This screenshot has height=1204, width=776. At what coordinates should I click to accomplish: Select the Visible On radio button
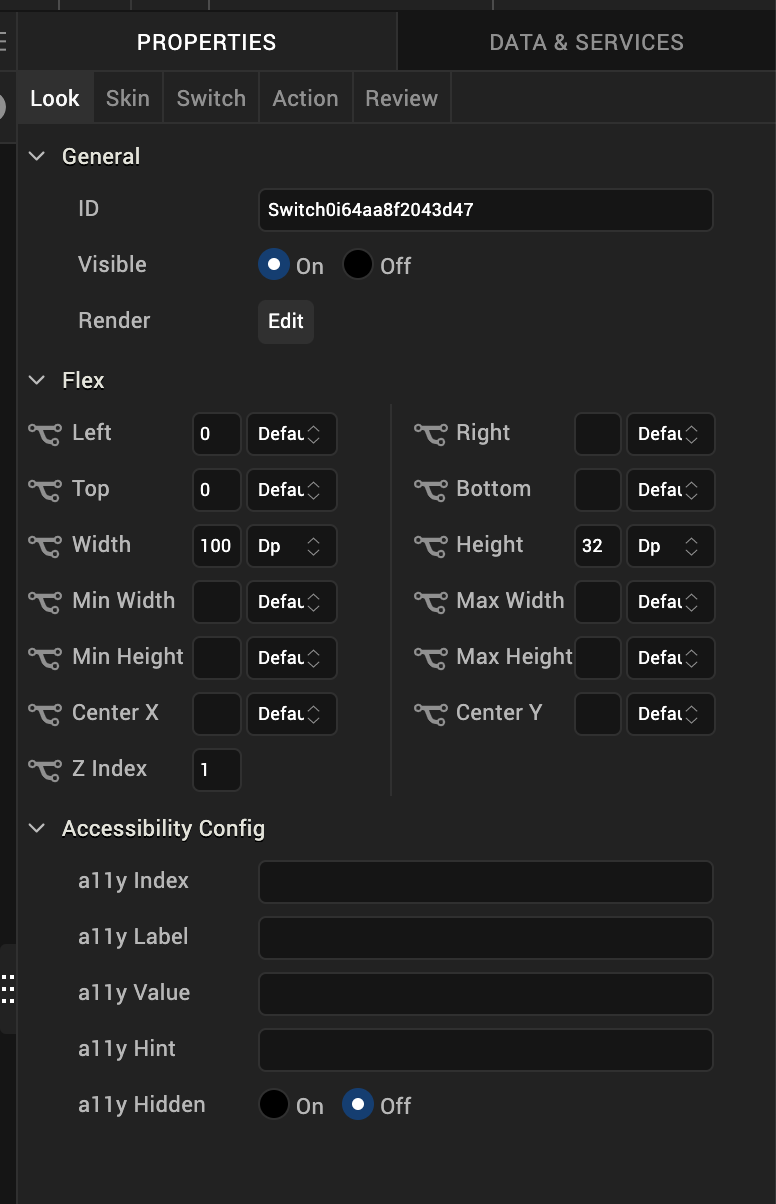(x=274, y=265)
